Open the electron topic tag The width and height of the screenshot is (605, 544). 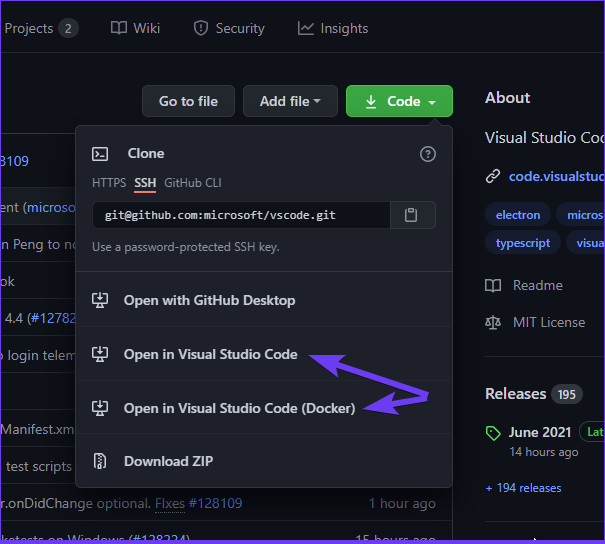518,215
